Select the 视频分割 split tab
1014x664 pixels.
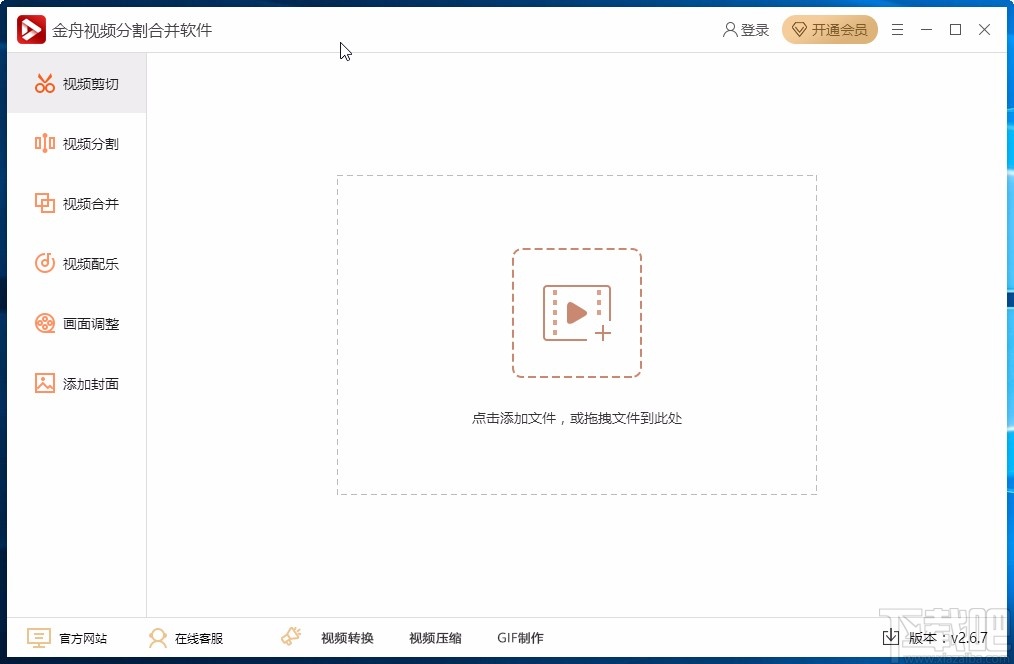coord(77,144)
